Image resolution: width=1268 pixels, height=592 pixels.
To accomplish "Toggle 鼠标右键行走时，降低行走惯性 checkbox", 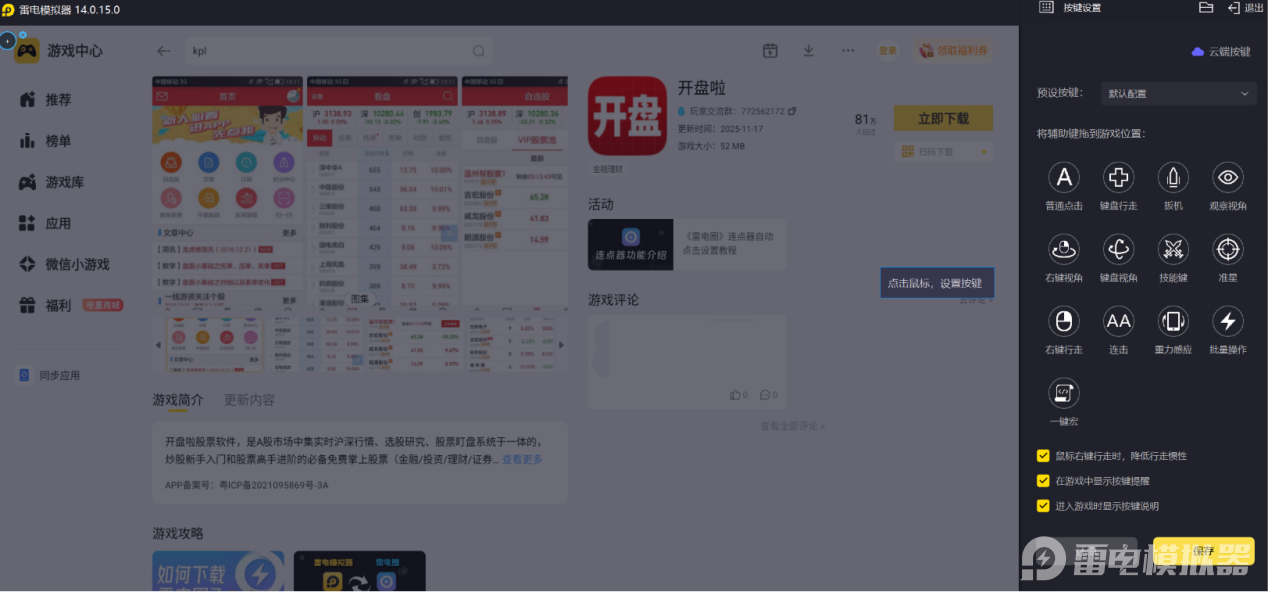I will tap(1043, 456).
